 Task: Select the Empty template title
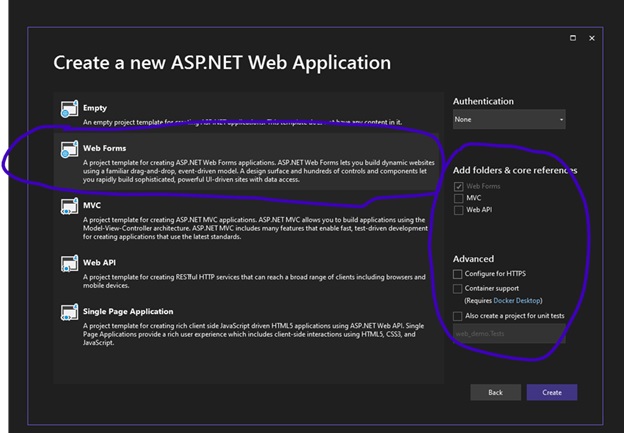95,108
